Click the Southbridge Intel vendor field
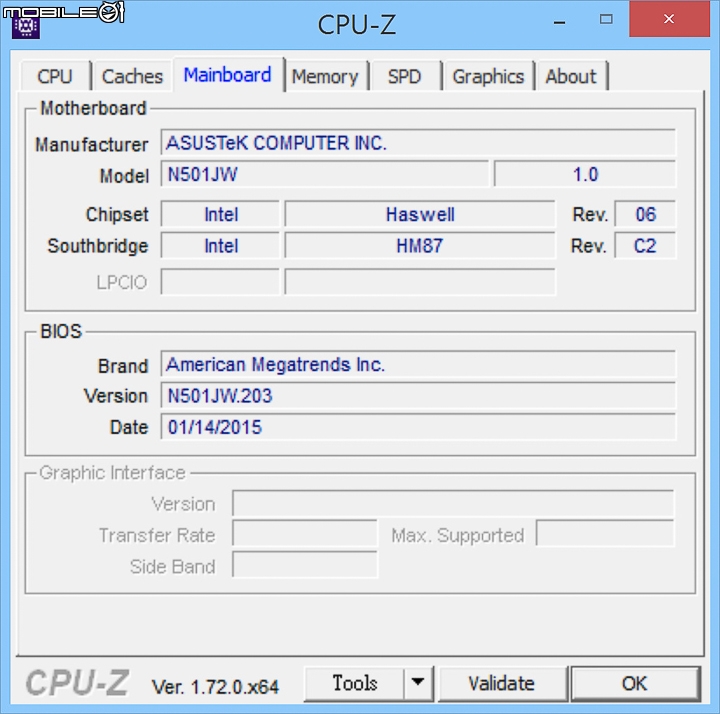720x714 pixels. [x=220, y=246]
